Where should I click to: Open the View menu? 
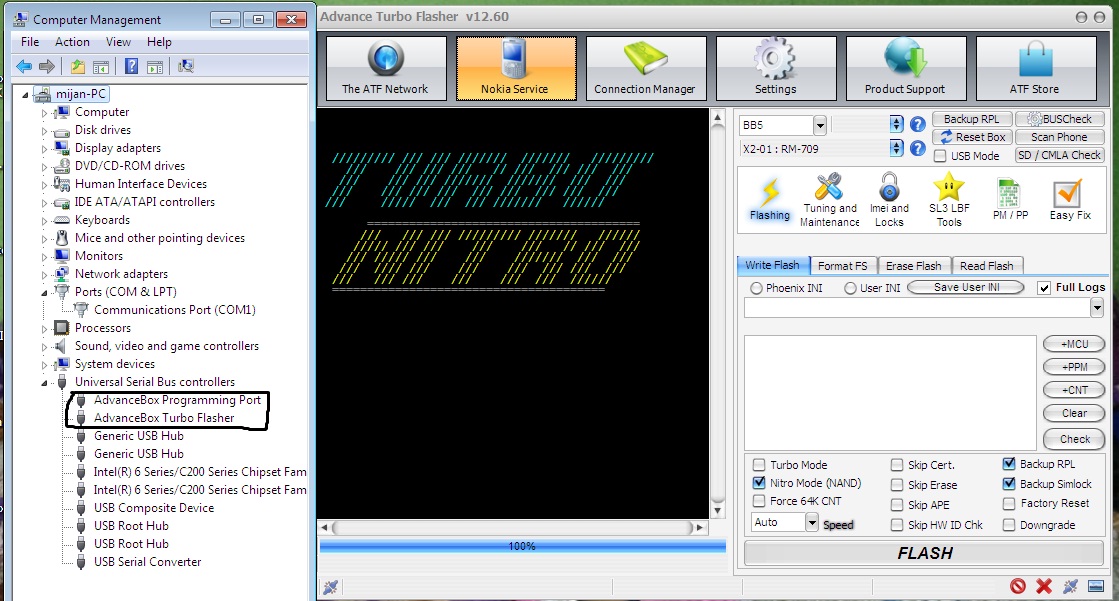(x=118, y=42)
